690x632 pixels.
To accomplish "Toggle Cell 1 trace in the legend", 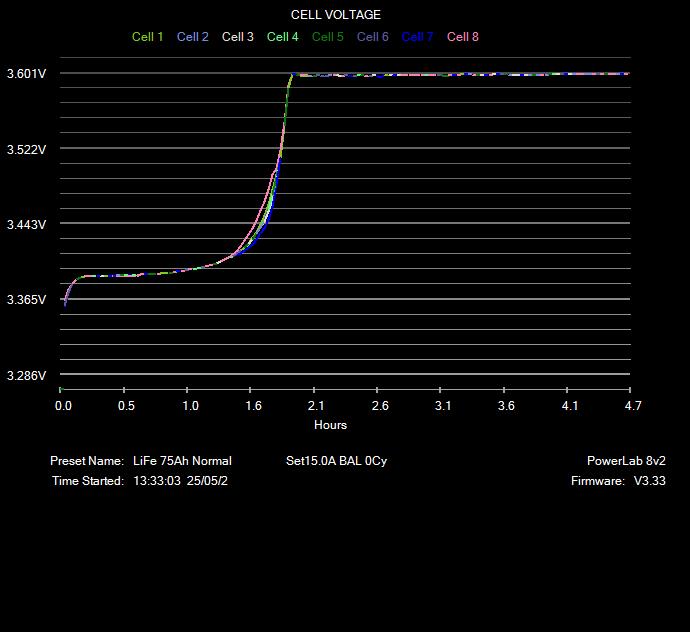I will point(148,37).
